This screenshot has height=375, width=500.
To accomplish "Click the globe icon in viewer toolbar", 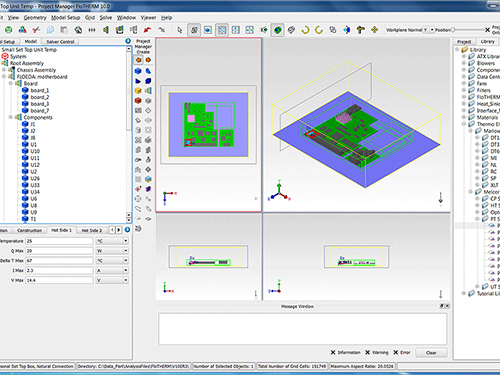I will tap(277, 30).
